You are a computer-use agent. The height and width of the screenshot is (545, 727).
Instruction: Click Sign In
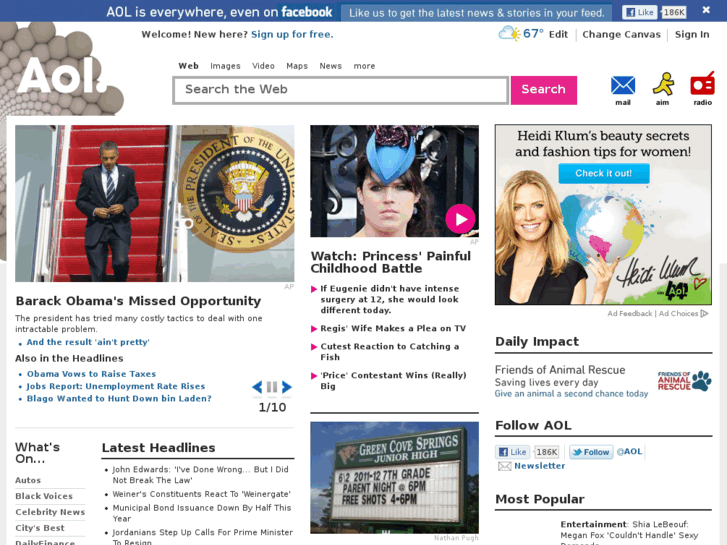692,34
